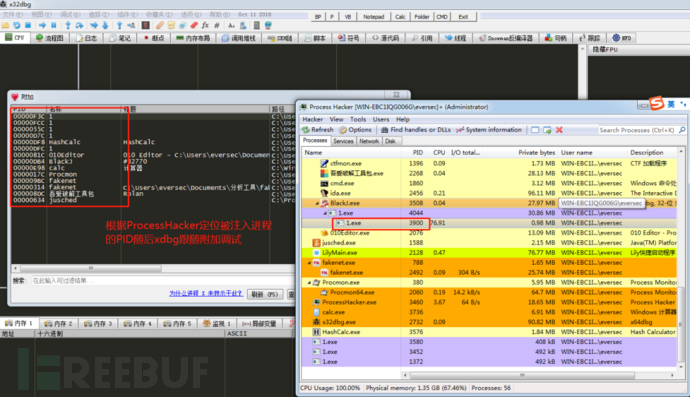This screenshot has width=690, height=397.
Task: Select the LilyMain.exe process row
Action: point(489,253)
